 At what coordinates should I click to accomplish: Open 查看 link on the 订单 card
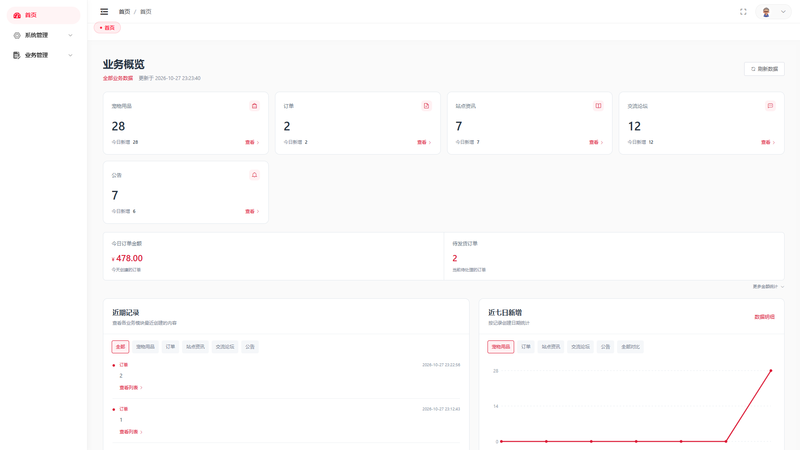coord(424,142)
